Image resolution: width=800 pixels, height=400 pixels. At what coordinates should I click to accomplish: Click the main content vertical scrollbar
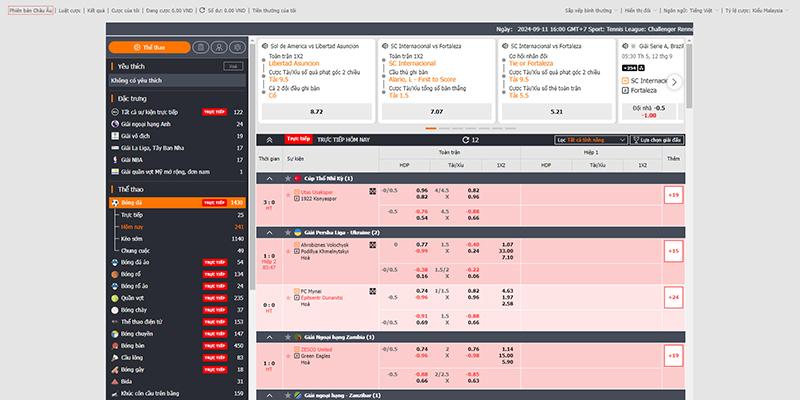[689, 77]
